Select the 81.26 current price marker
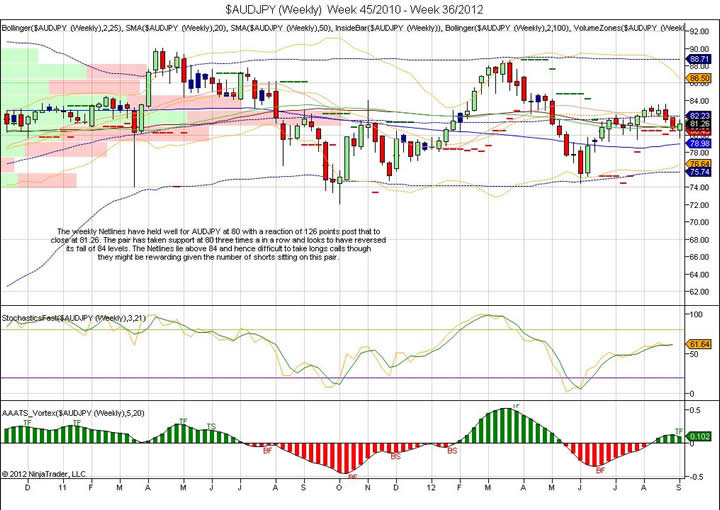The height and width of the screenshot is (510, 720). (x=699, y=124)
